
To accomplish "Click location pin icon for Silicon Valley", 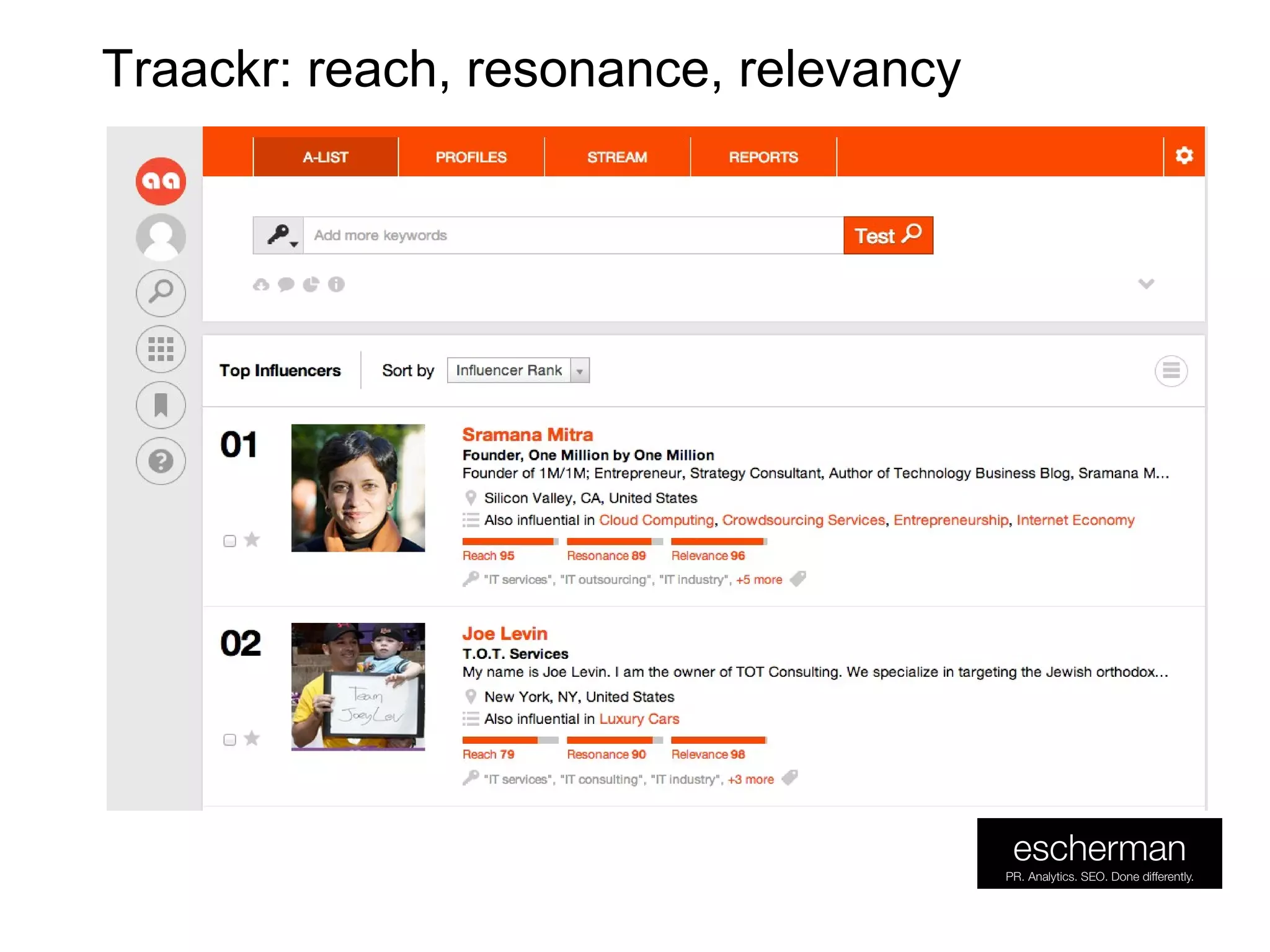I will [x=471, y=498].
